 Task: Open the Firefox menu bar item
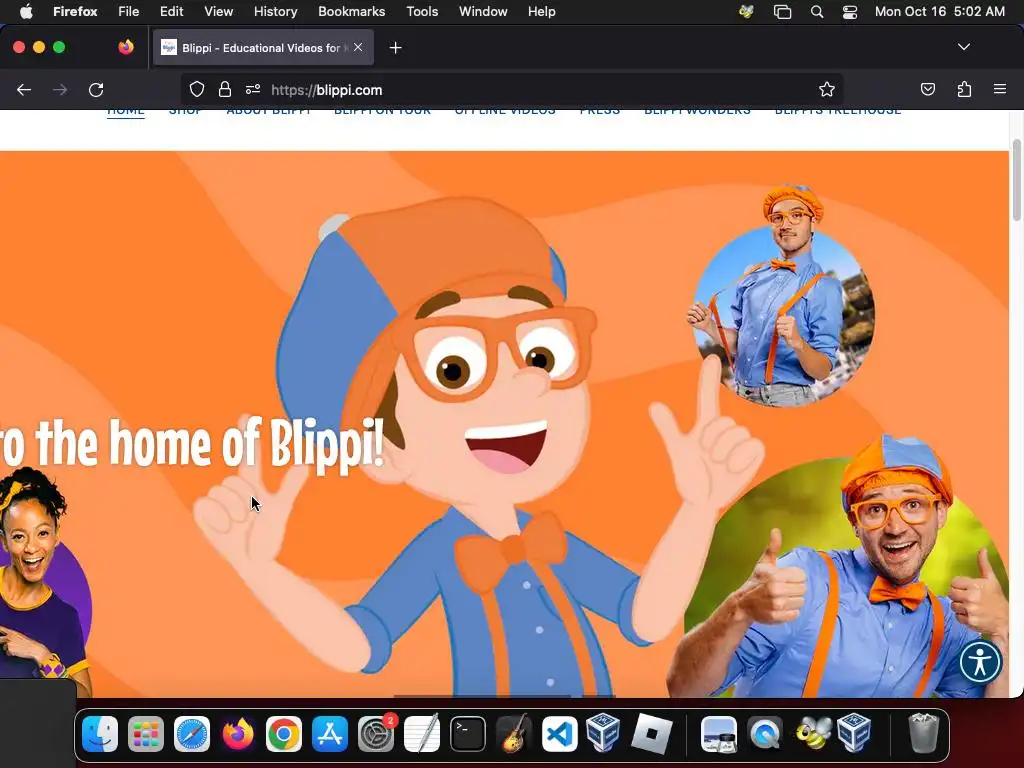point(75,12)
